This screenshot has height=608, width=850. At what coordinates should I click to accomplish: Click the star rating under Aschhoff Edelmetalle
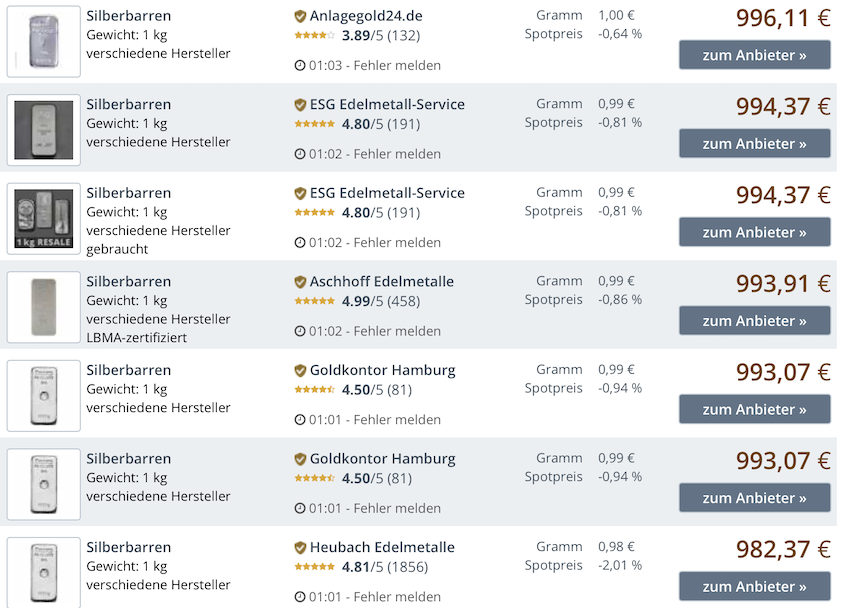pyautogui.click(x=315, y=301)
